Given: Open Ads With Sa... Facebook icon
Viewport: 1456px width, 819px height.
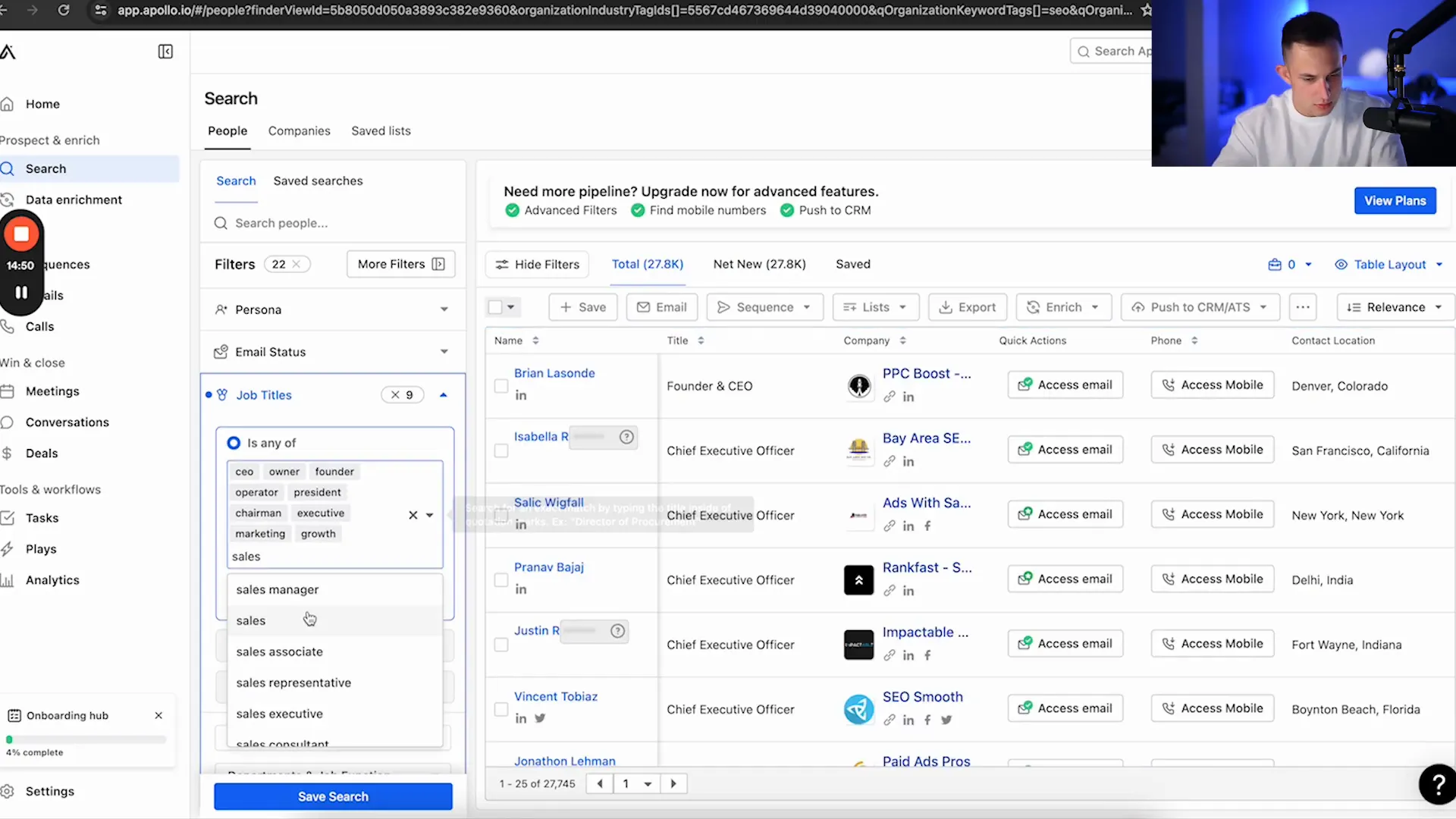Looking at the screenshot, I should [927, 526].
